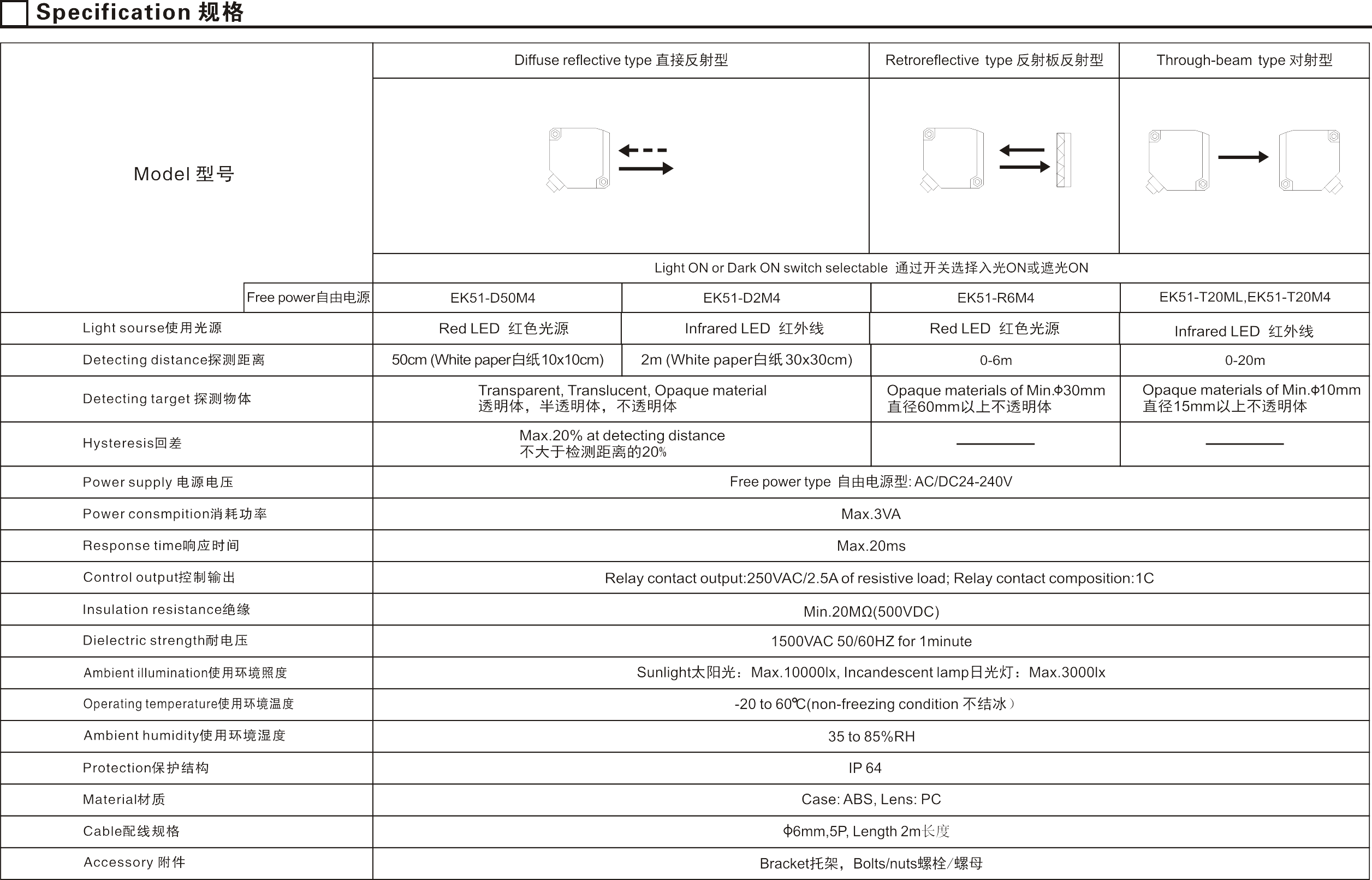Select model 'EK51-D2M4'
1372x880 pixels.
pos(741,298)
